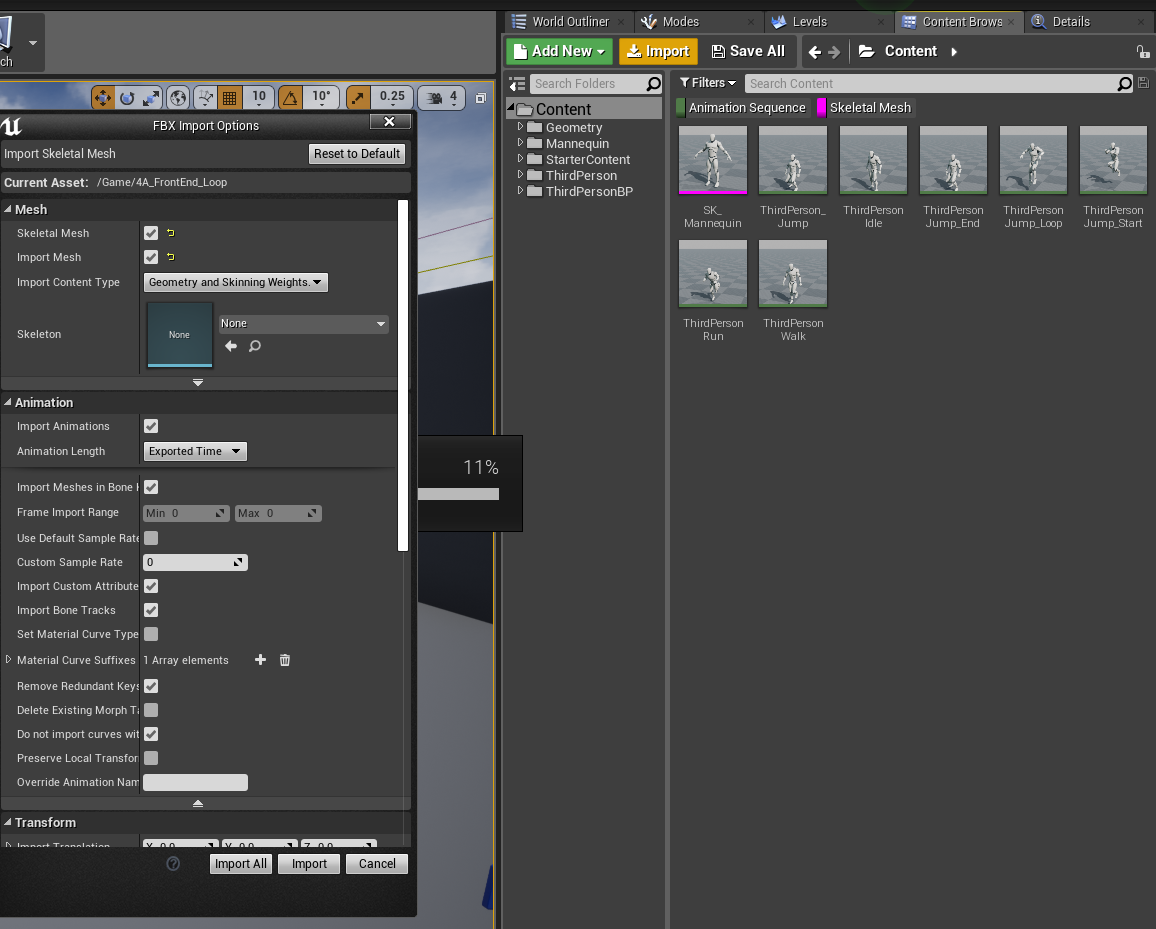Screen dimensions: 1156x929
Task: Click the viewport maximize/restore icon
Action: 481,98
